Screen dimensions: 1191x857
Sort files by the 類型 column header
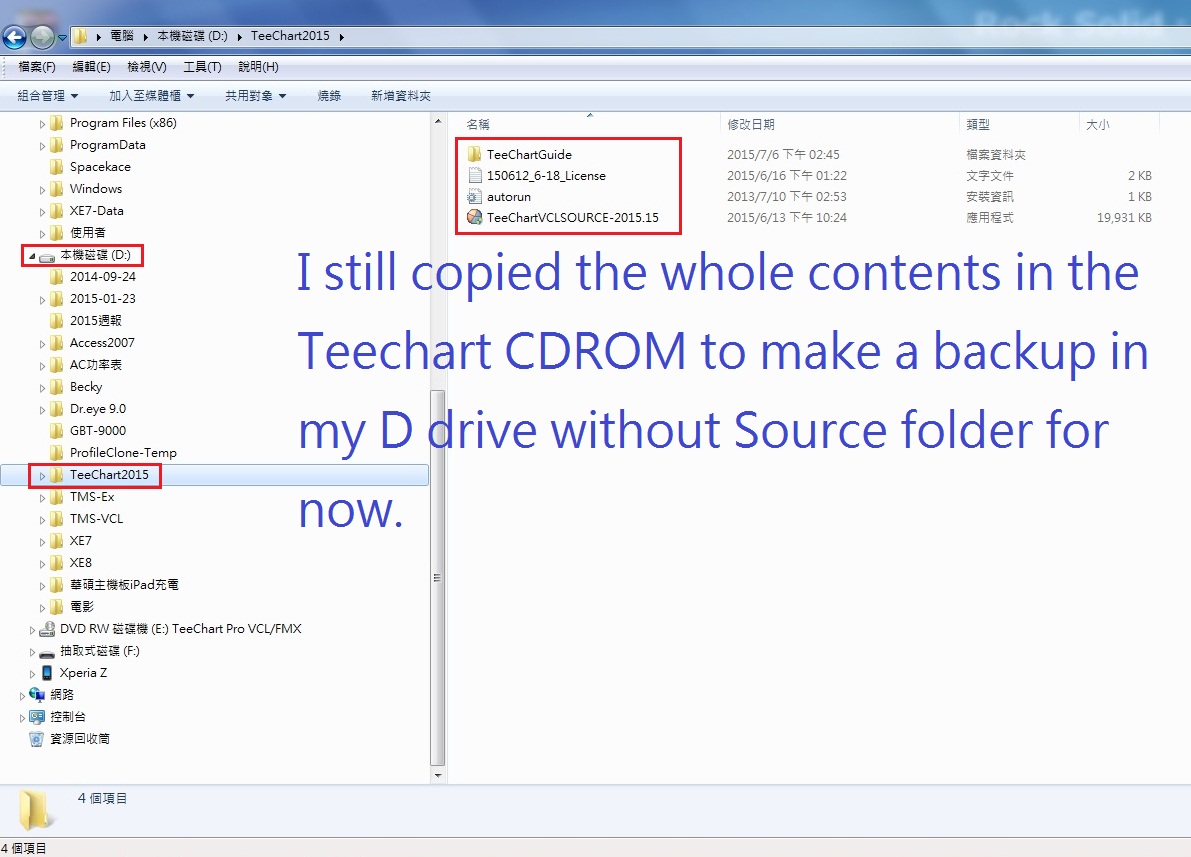coord(1019,125)
